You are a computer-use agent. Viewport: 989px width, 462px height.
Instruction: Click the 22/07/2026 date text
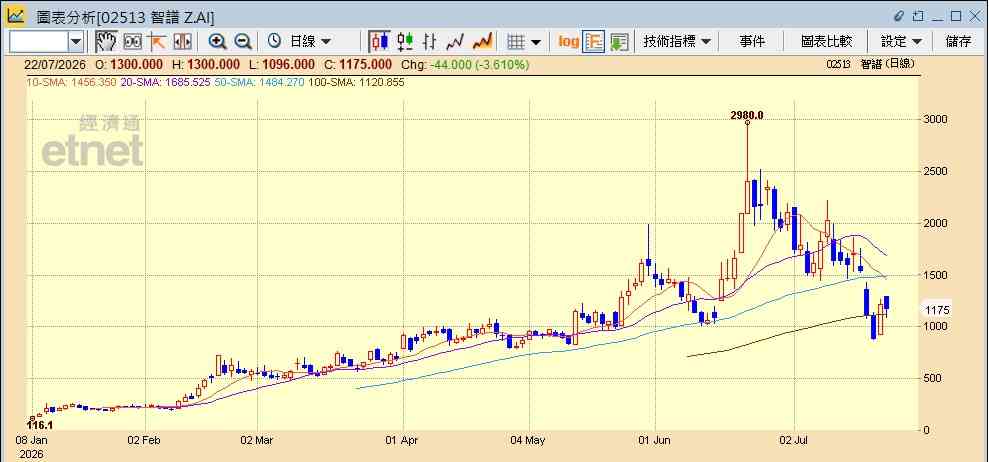(x=55, y=64)
